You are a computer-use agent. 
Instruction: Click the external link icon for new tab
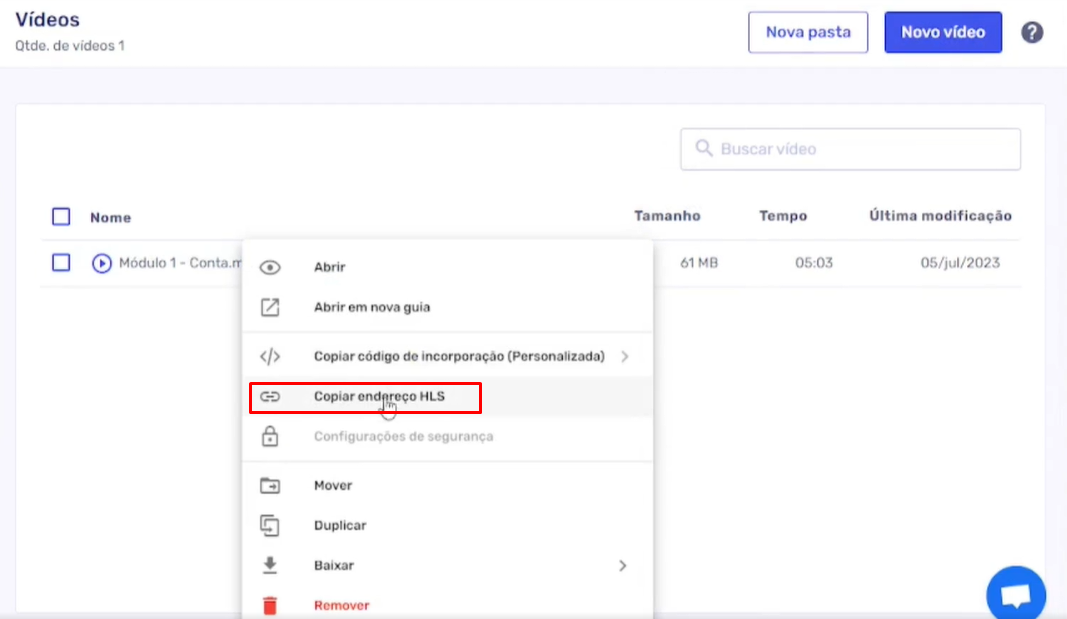pos(270,308)
